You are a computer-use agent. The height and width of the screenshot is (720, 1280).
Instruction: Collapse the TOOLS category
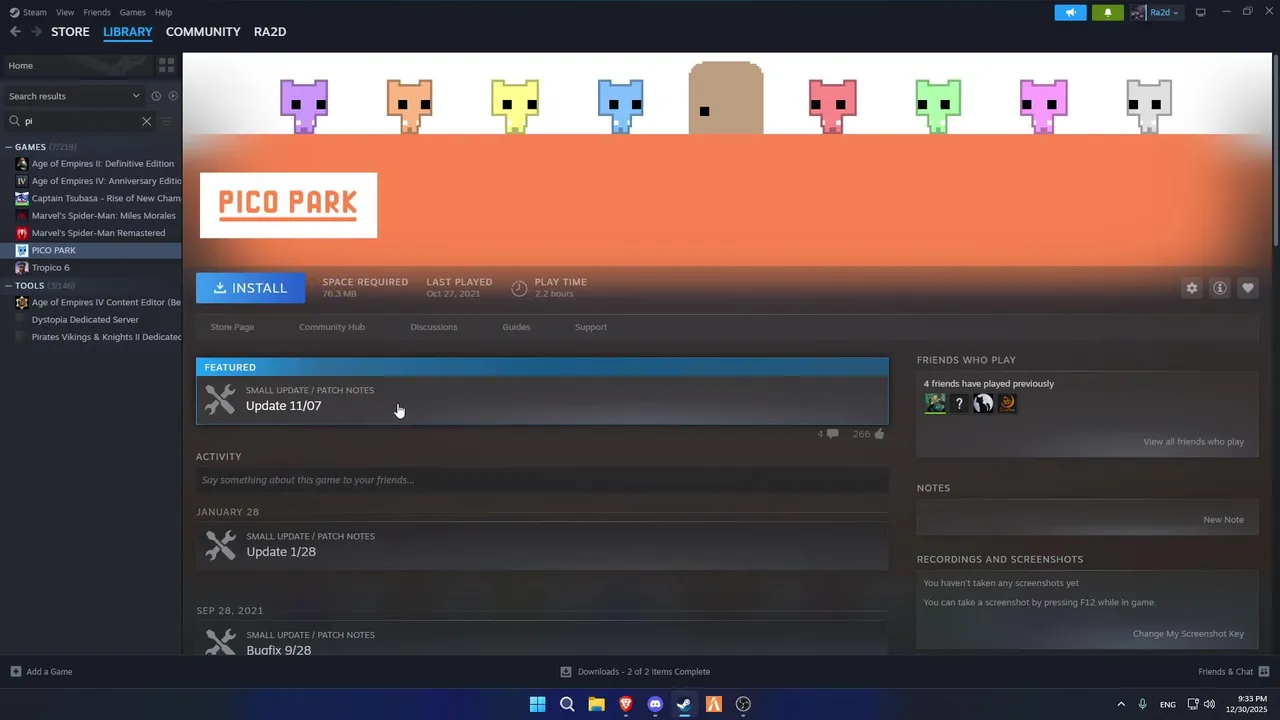tap(9, 286)
